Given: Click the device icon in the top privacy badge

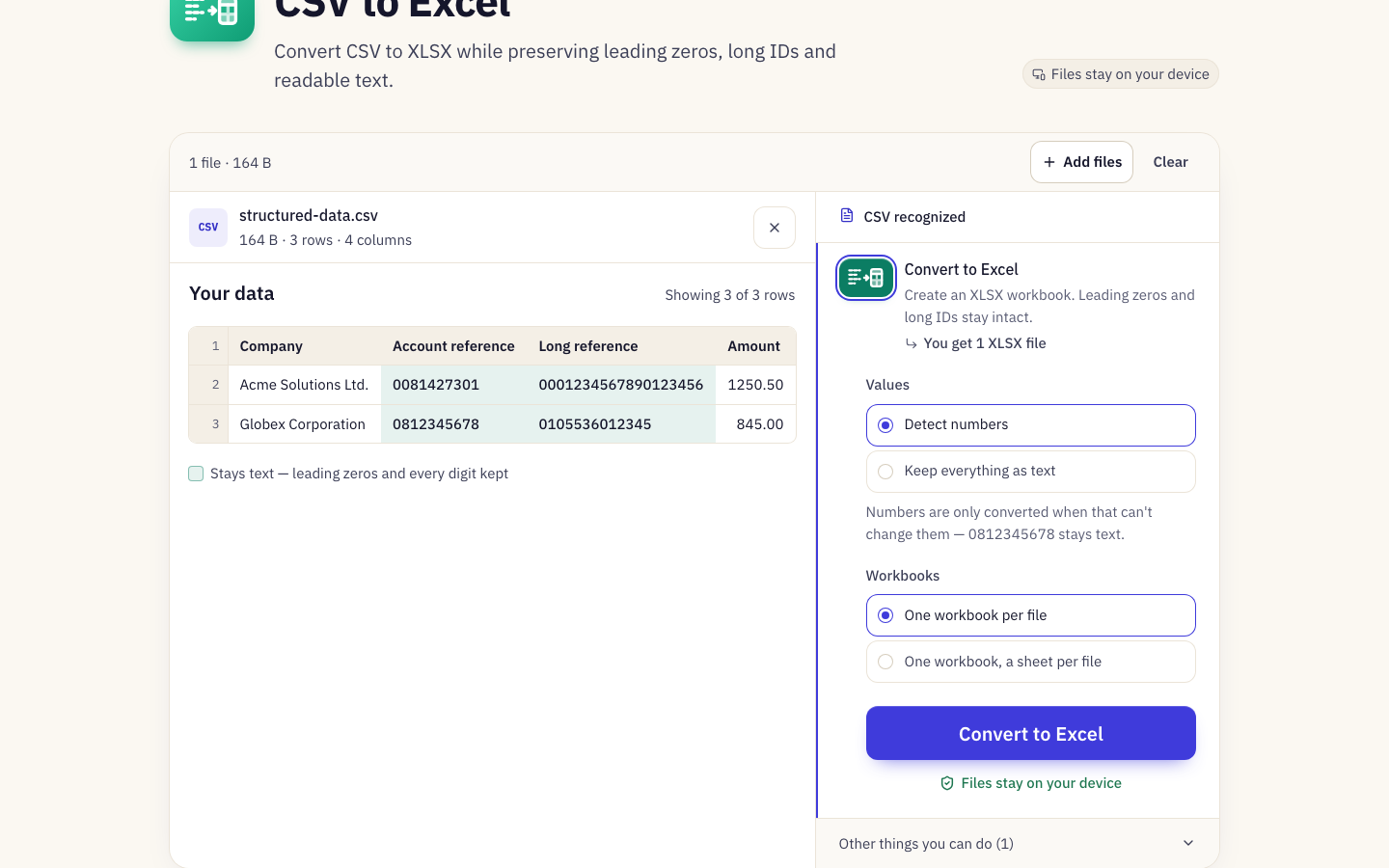Looking at the screenshot, I should [x=1039, y=74].
